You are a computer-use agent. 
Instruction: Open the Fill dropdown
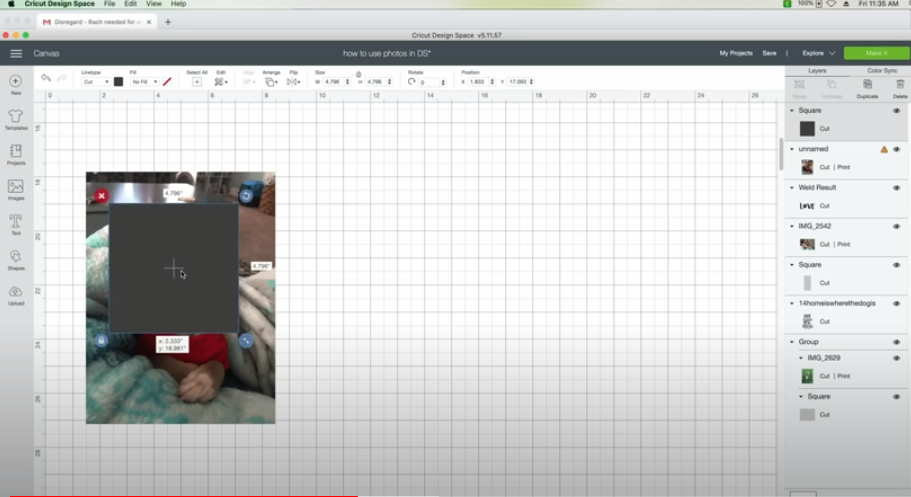pyautogui.click(x=144, y=82)
